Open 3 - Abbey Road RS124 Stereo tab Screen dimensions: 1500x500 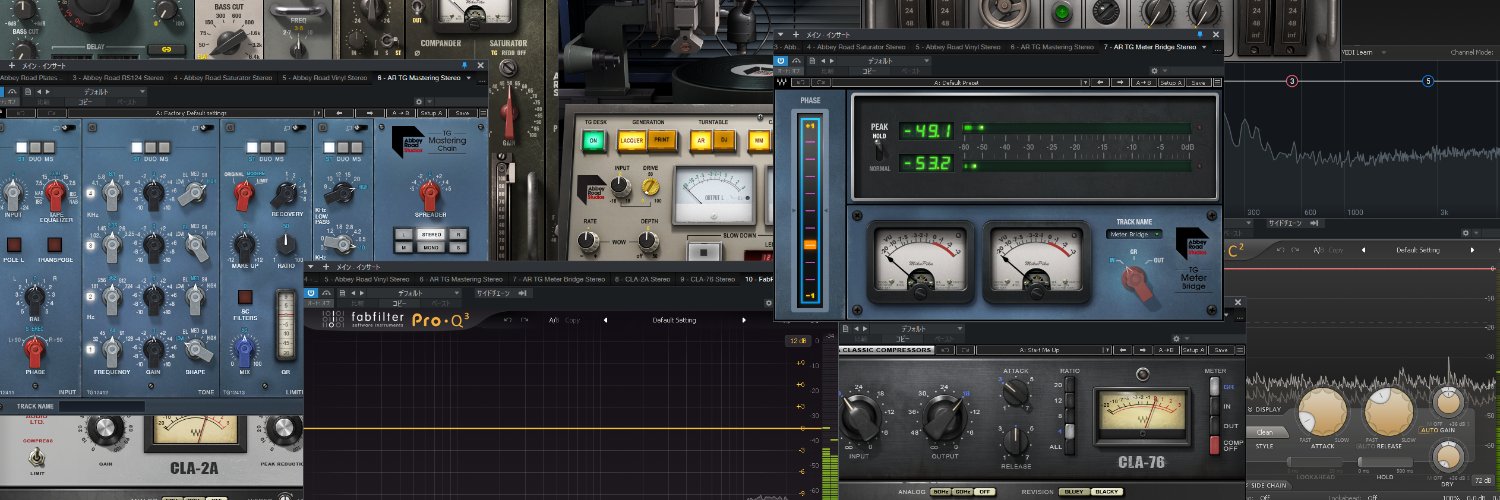tap(118, 78)
